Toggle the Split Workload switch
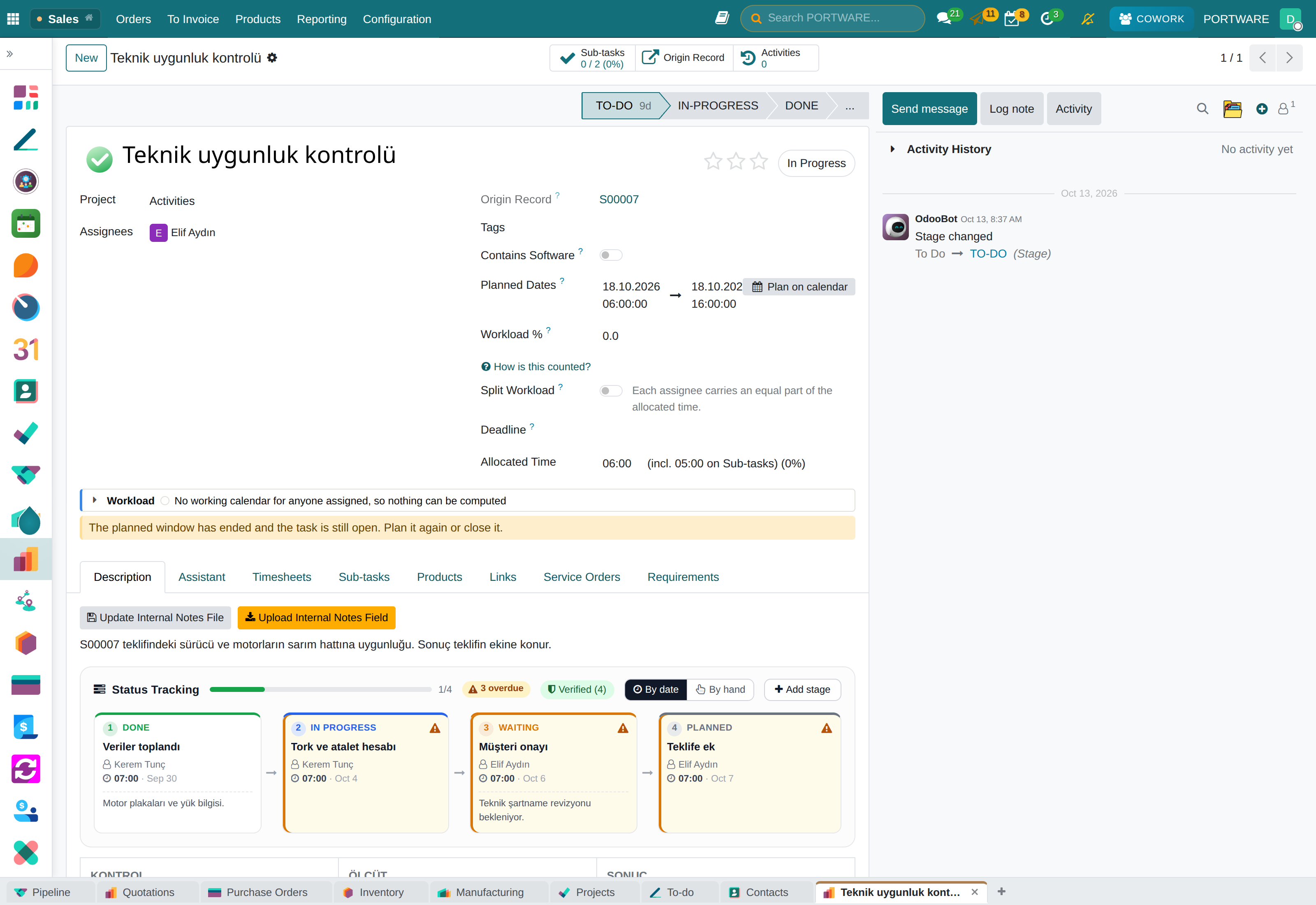Image resolution: width=1316 pixels, height=905 pixels. pos(611,391)
